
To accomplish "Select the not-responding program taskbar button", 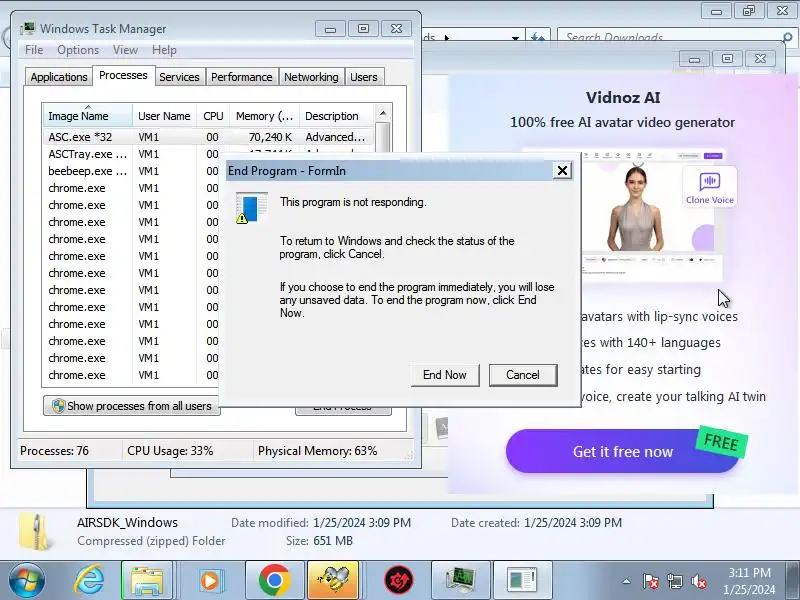I will 522,580.
